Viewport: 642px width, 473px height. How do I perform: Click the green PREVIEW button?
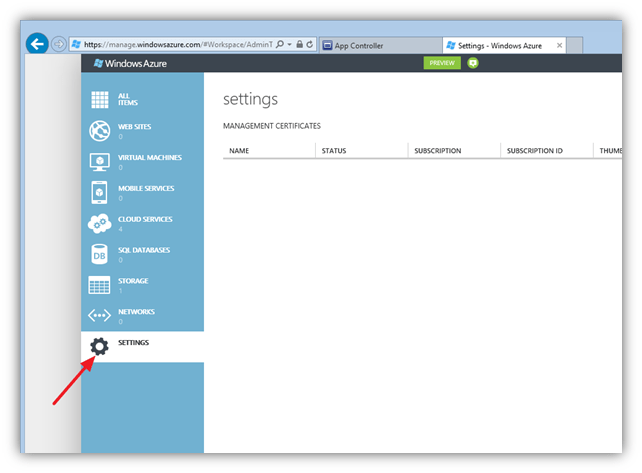442,62
